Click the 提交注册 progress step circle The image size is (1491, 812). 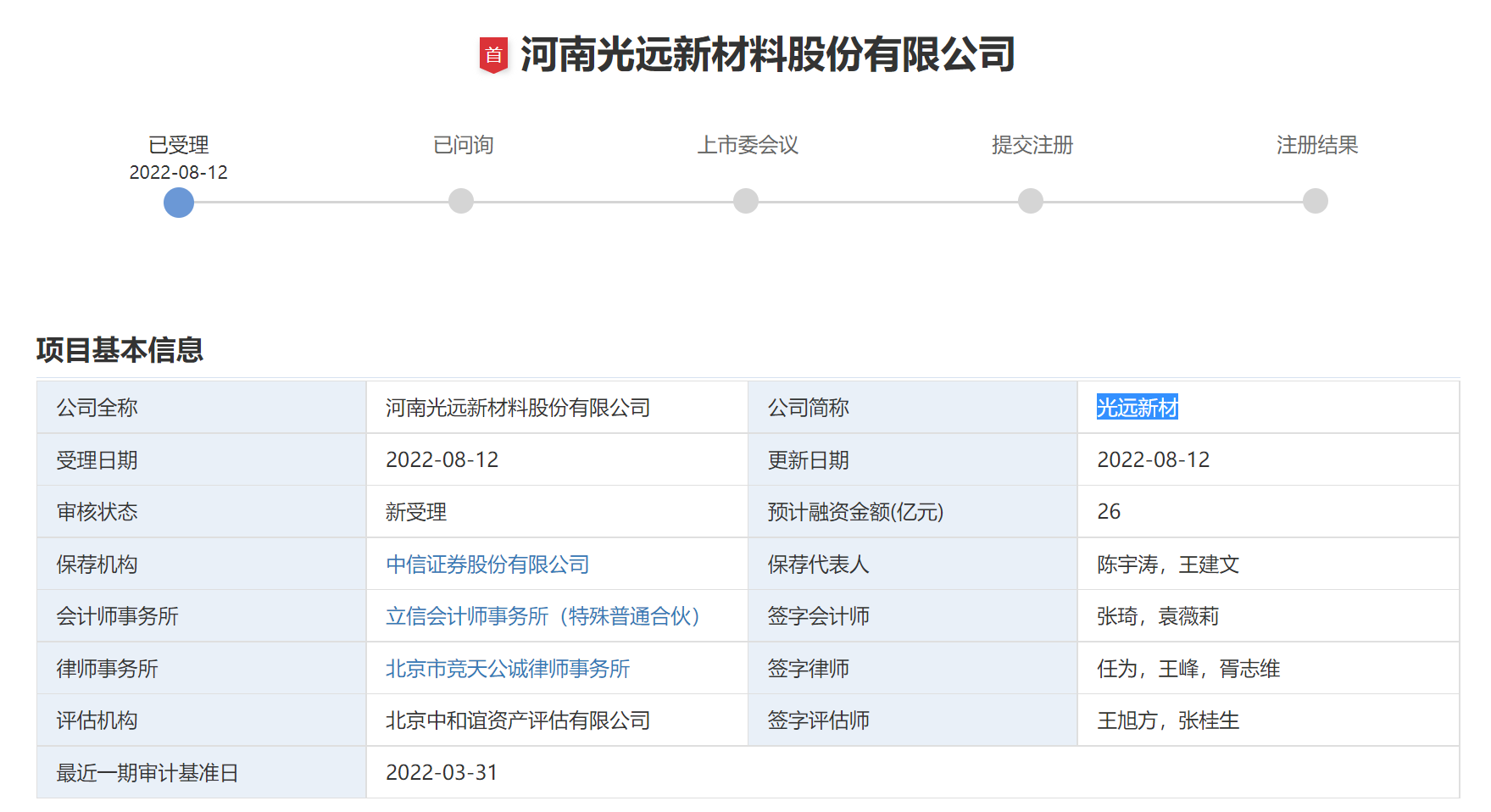coord(1031,201)
